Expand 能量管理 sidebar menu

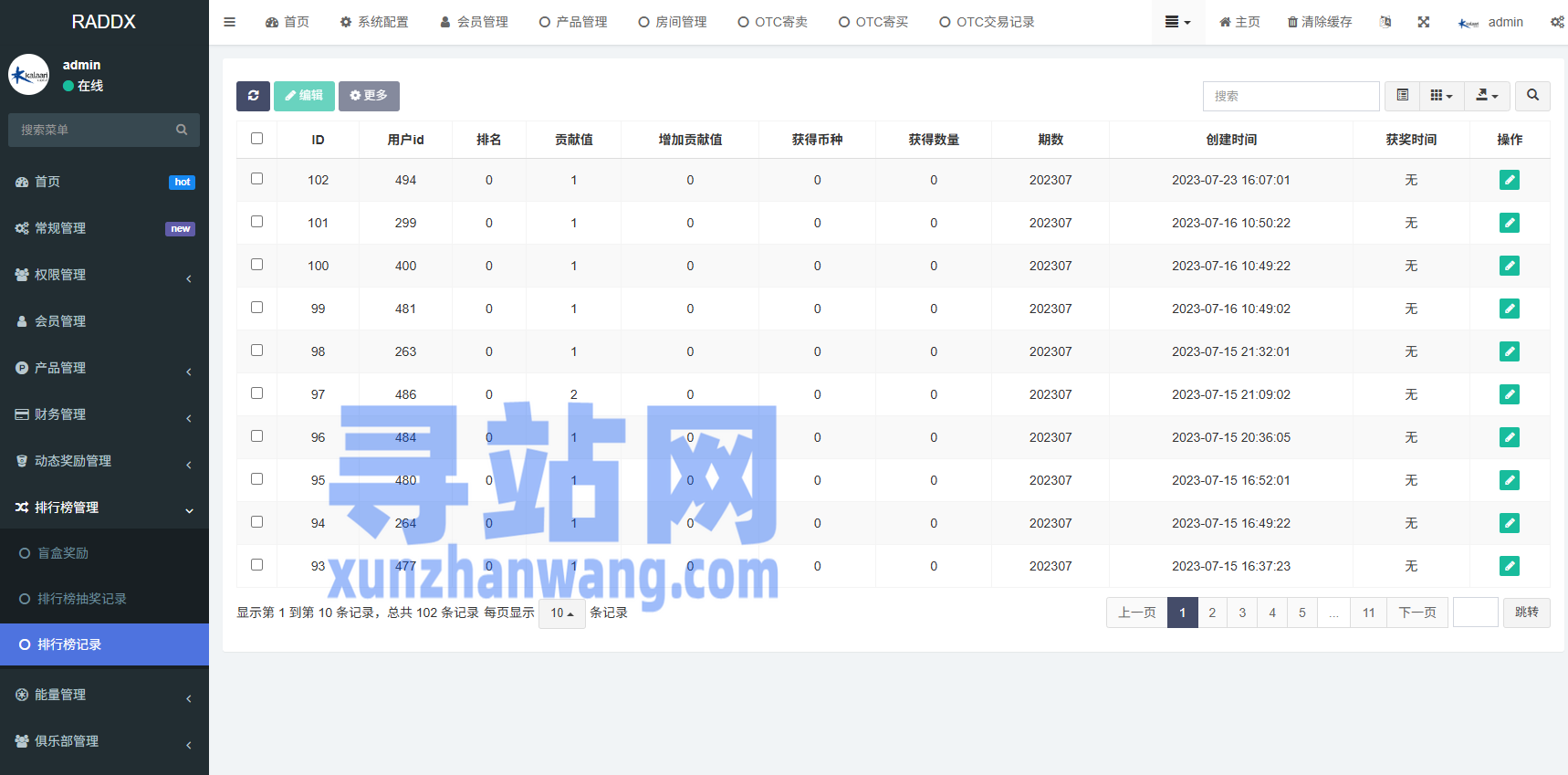click(x=104, y=695)
